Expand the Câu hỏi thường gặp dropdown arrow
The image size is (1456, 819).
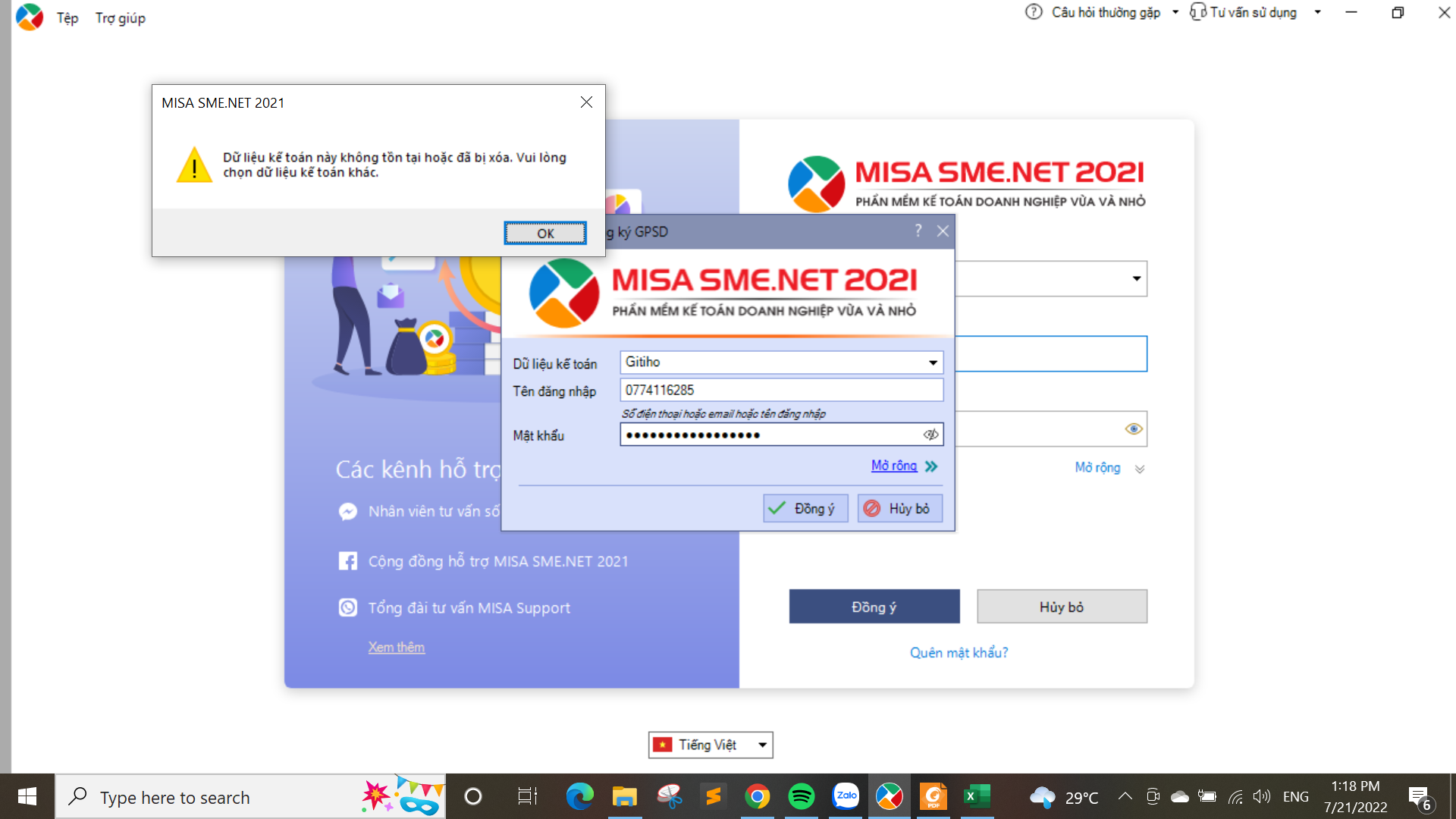coord(1175,12)
